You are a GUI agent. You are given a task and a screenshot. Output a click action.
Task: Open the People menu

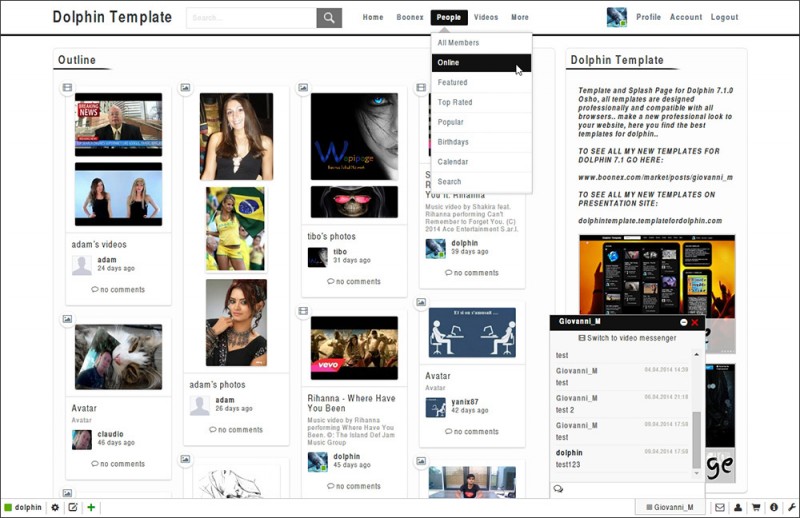pyautogui.click(x=448, y=17)
